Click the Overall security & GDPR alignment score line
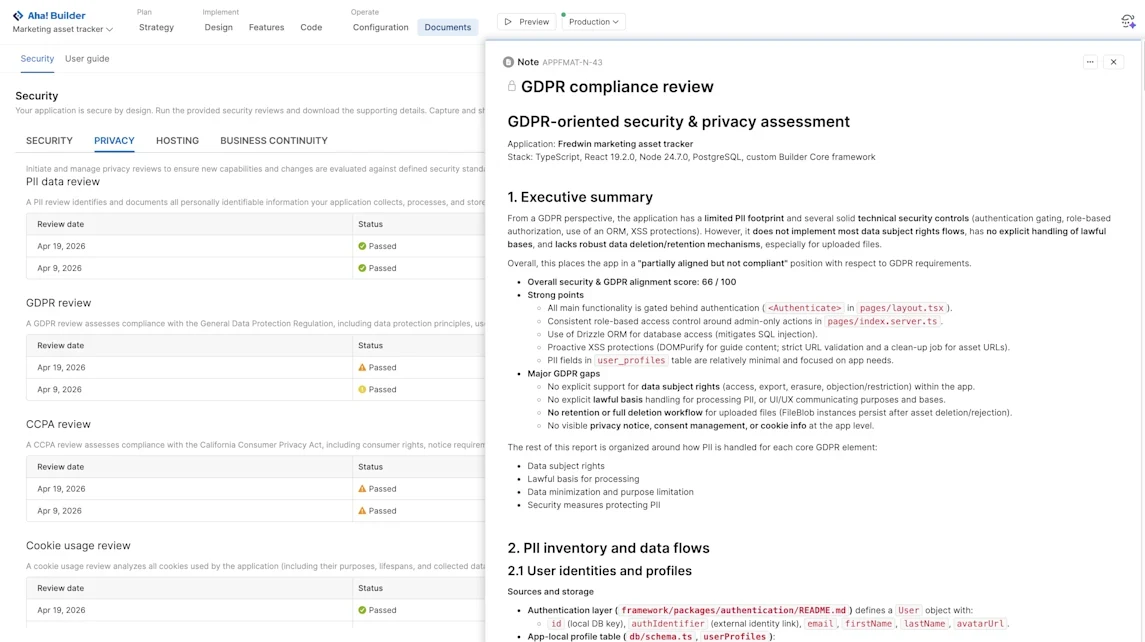Viewport: 1145px width, 642px height. click(632, 282)
